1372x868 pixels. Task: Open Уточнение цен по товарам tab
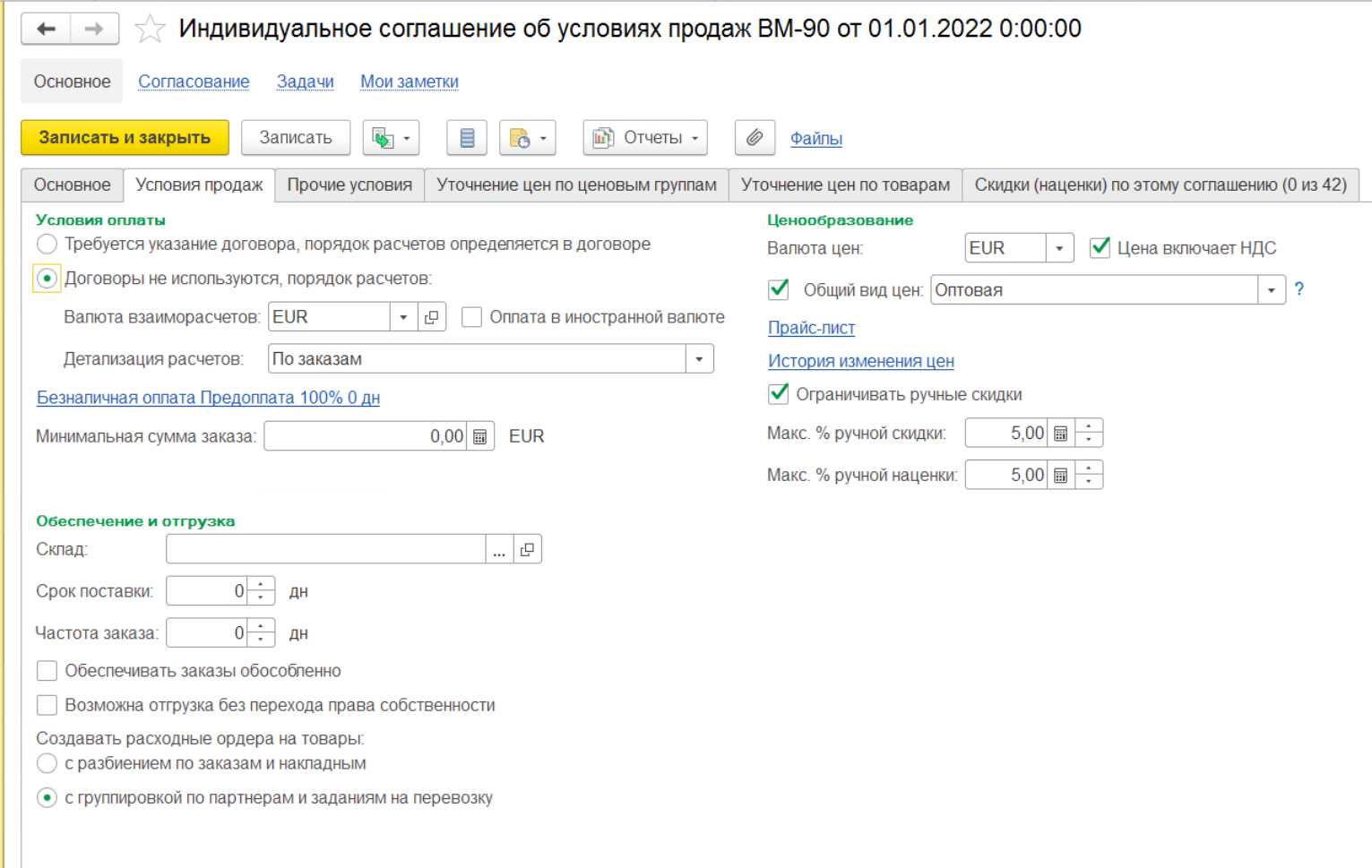845,185
